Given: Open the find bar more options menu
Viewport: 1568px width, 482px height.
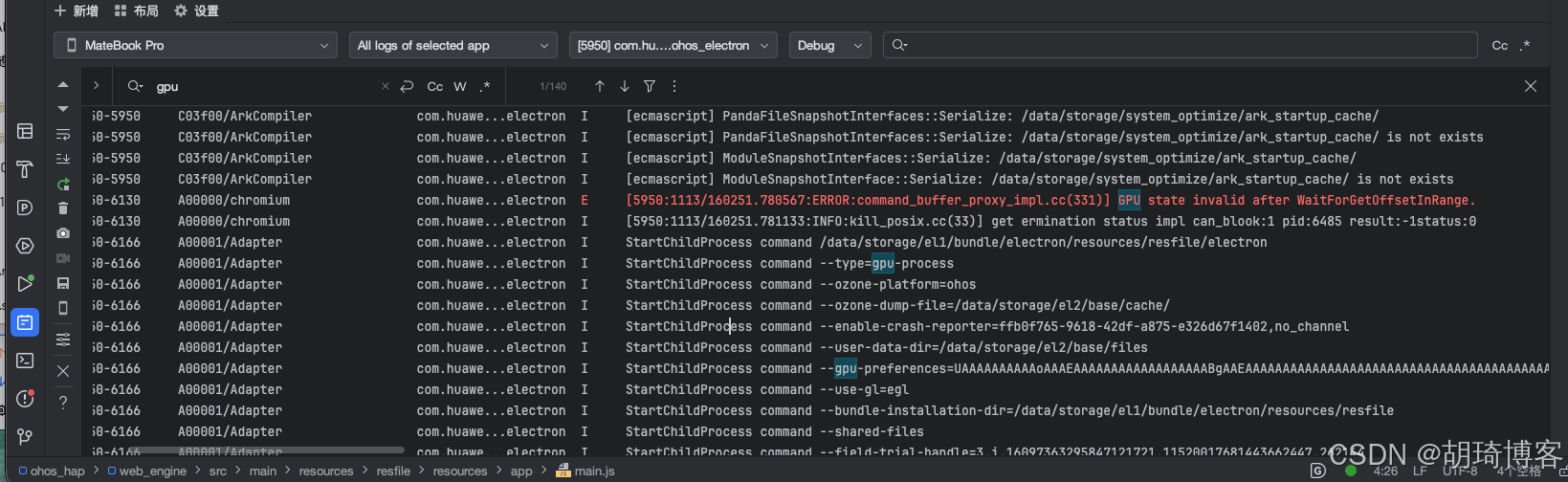Looking at the screenshot, I should click(674, 86).
